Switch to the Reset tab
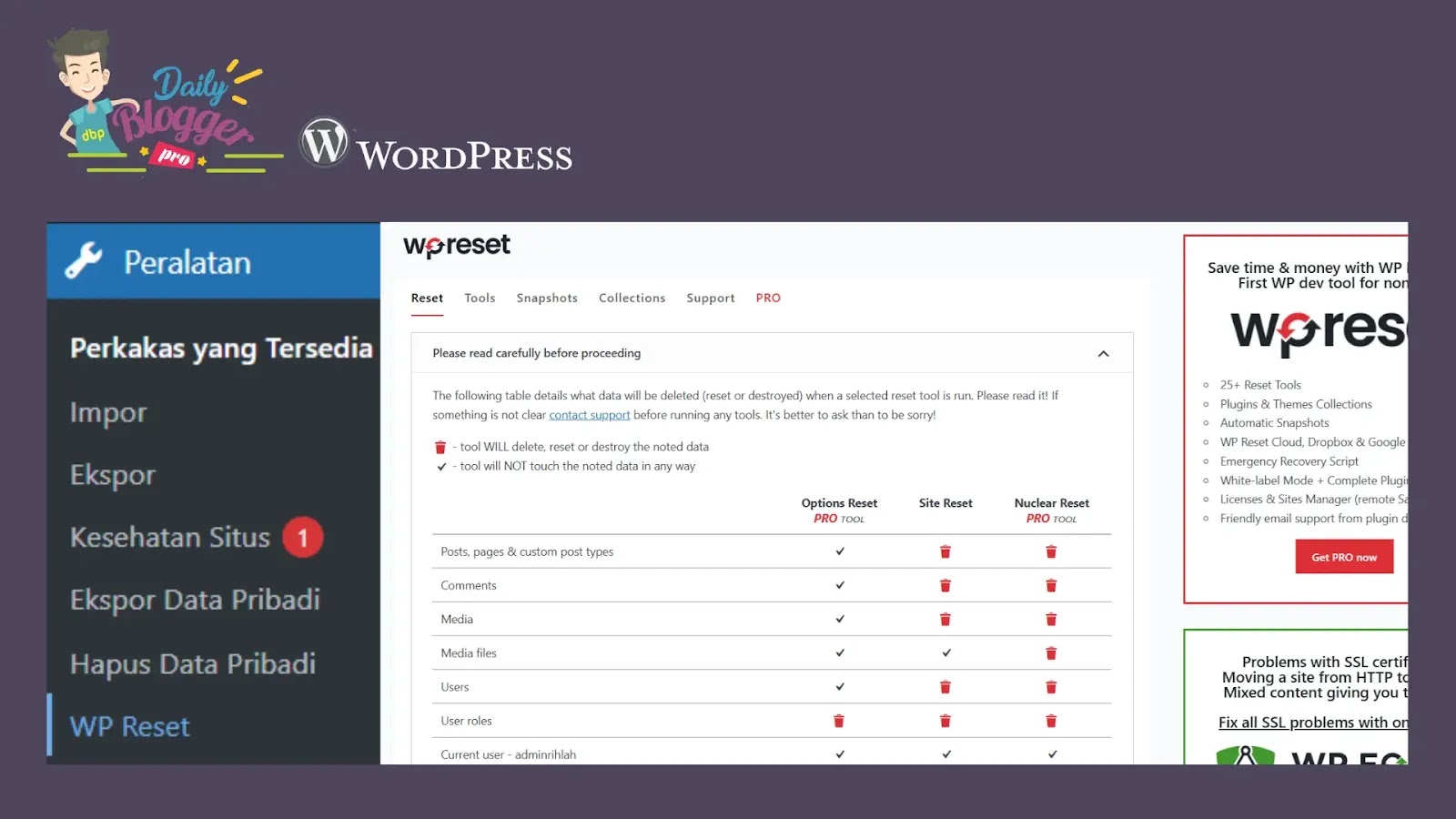 [x=427, y=298]
